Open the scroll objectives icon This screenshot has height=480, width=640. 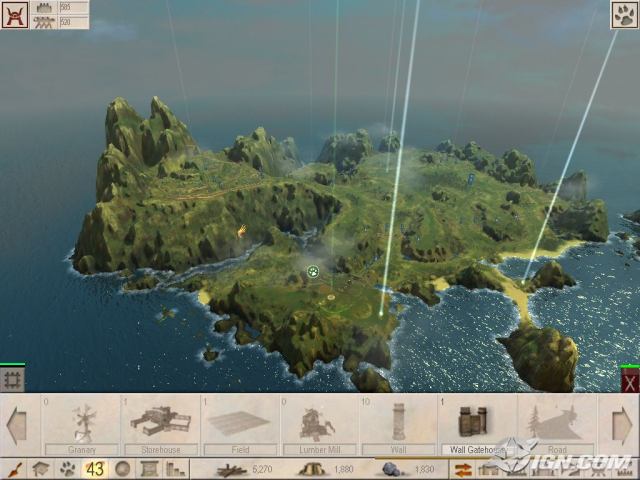click(149, 469)
